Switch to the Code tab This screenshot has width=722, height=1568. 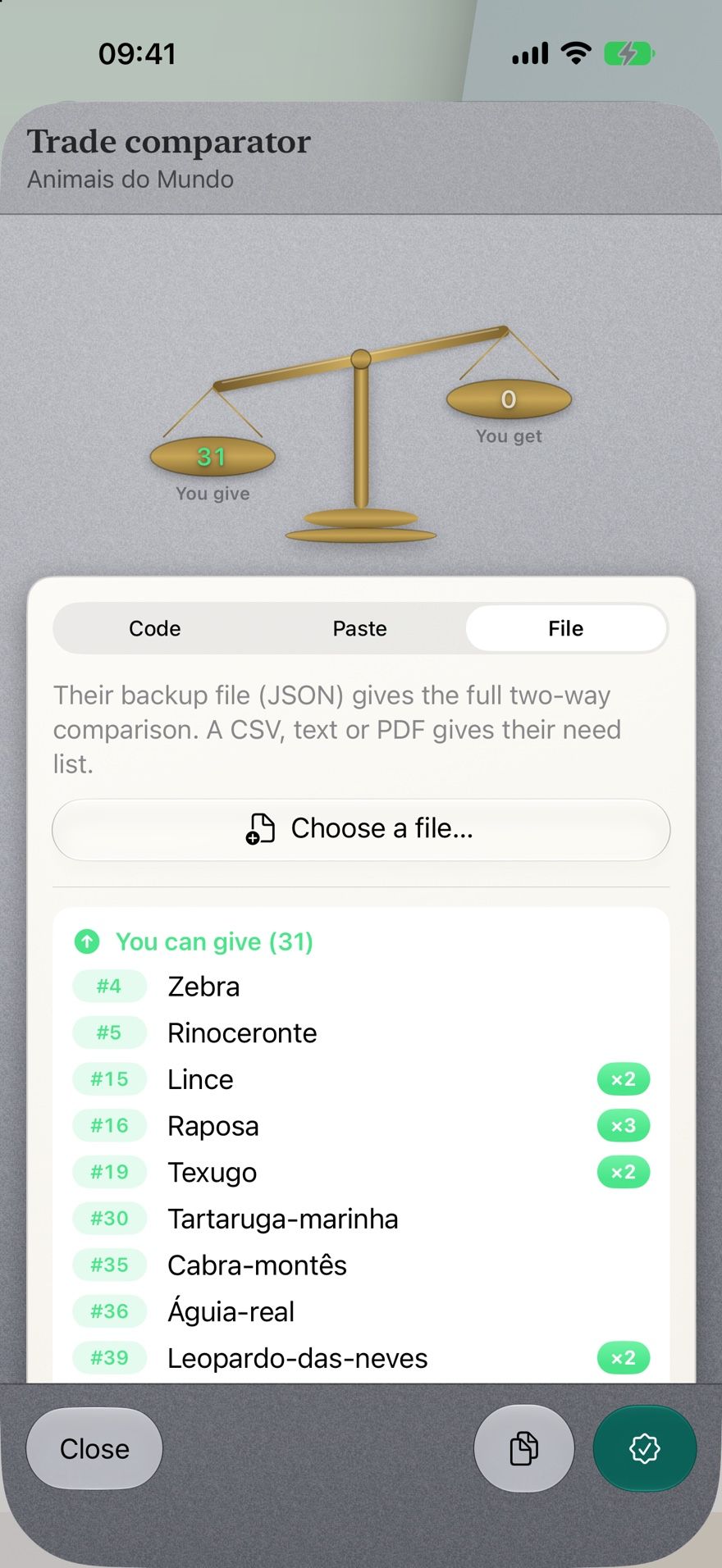155,628
